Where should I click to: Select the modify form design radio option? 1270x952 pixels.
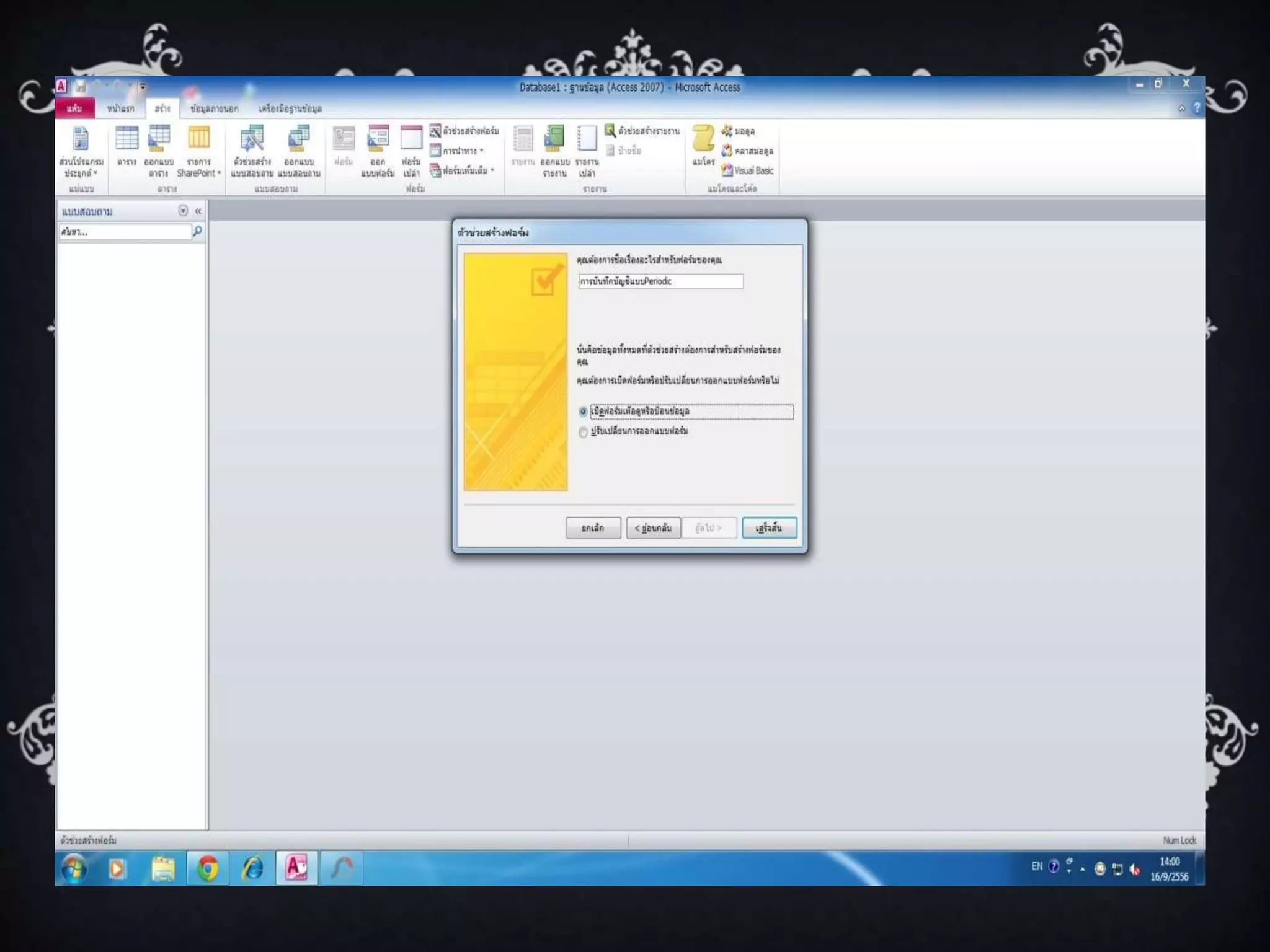click(583, 432)
